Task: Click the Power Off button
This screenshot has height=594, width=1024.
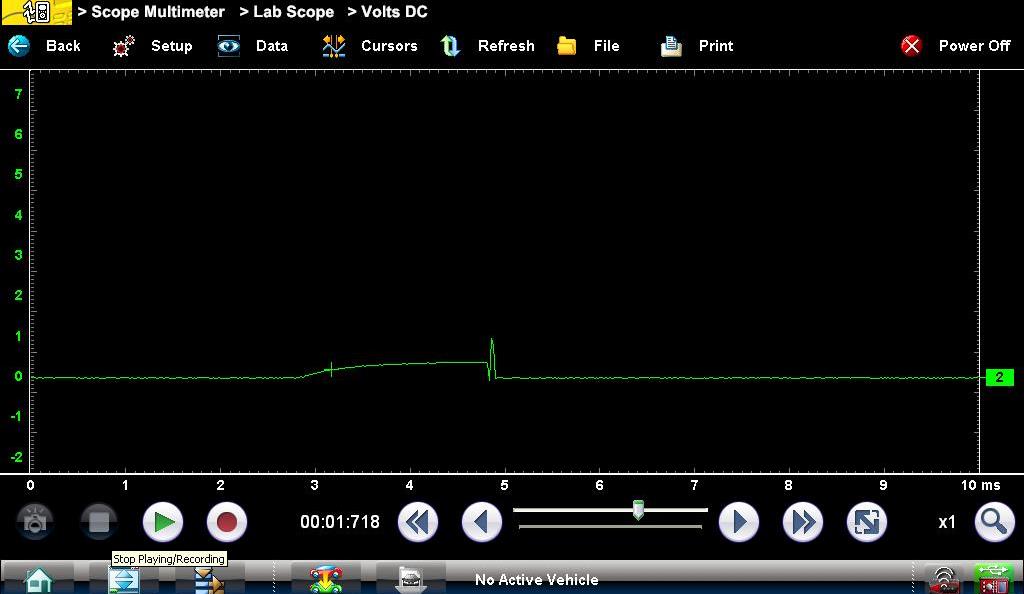Action: point(956,46)
